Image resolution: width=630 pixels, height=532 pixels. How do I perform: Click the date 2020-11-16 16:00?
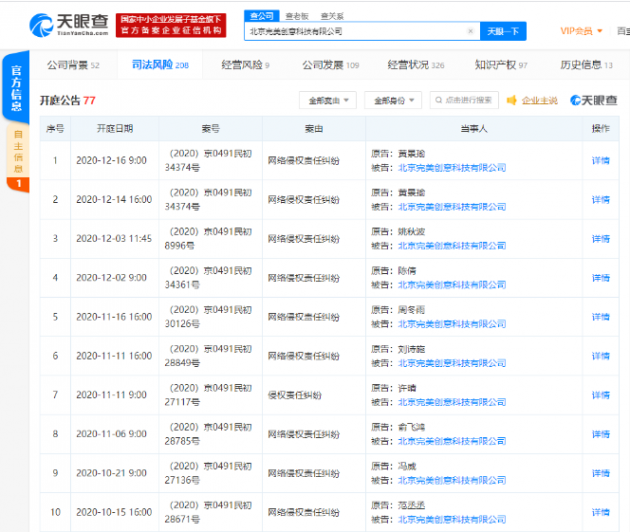(114, 317)
